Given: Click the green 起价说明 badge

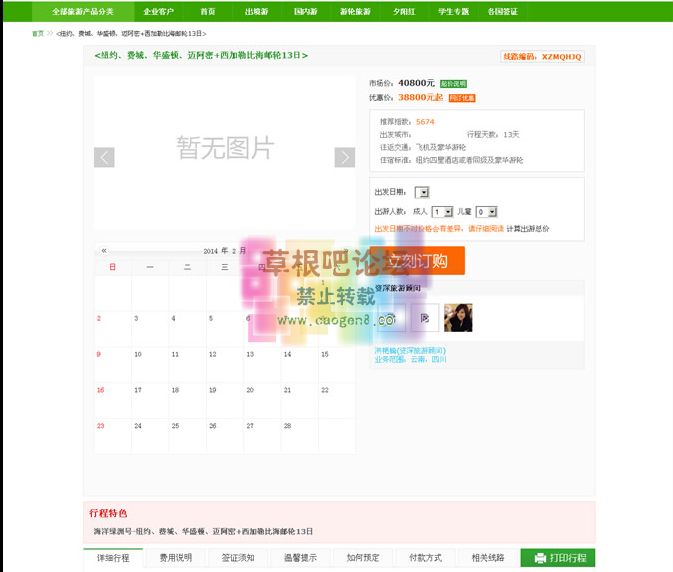Looking at the screenshot, I should point(453,84).
